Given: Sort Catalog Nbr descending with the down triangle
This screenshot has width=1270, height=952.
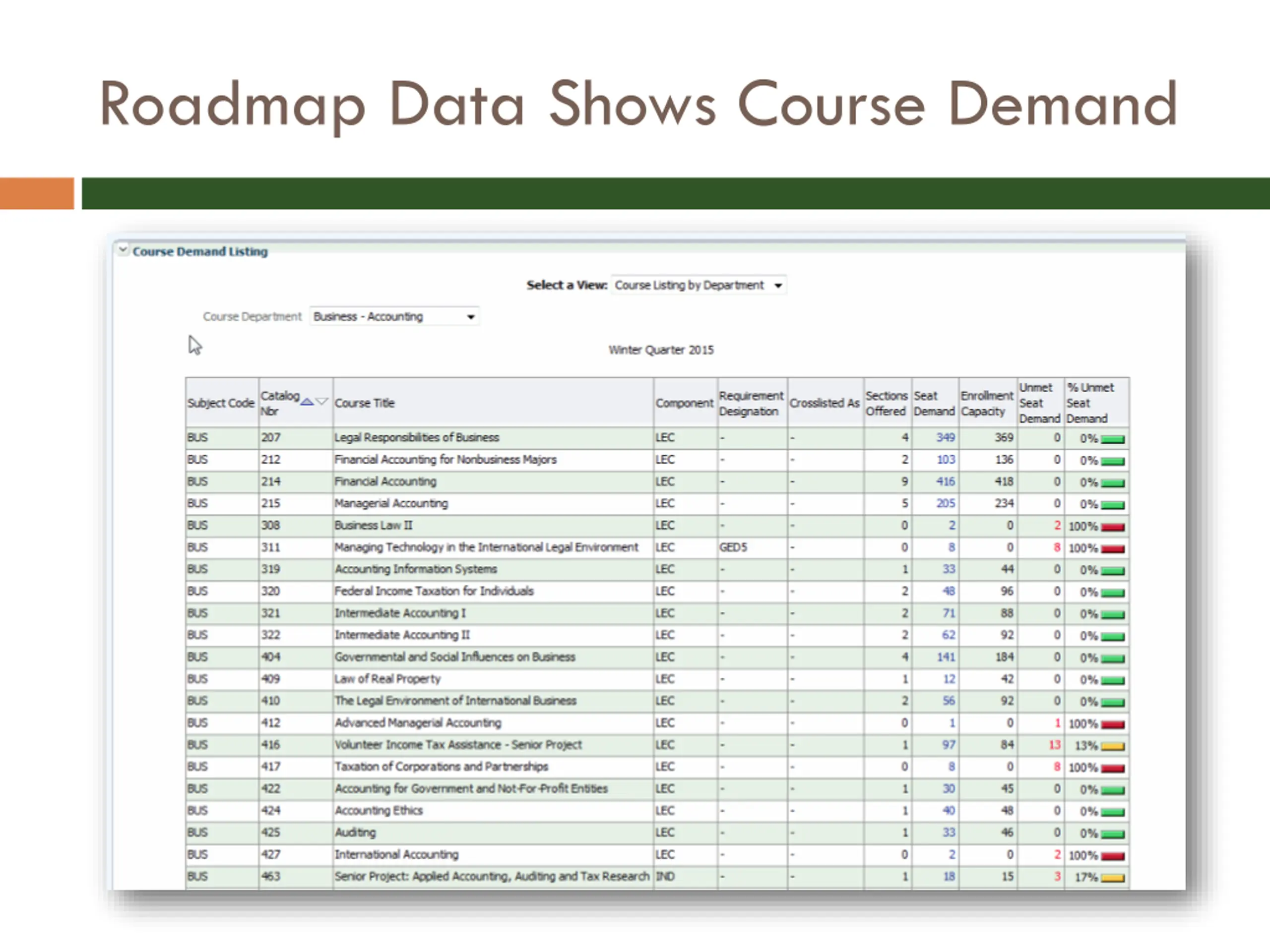Looking at the screenshot, I should click(x=322, y=402).
